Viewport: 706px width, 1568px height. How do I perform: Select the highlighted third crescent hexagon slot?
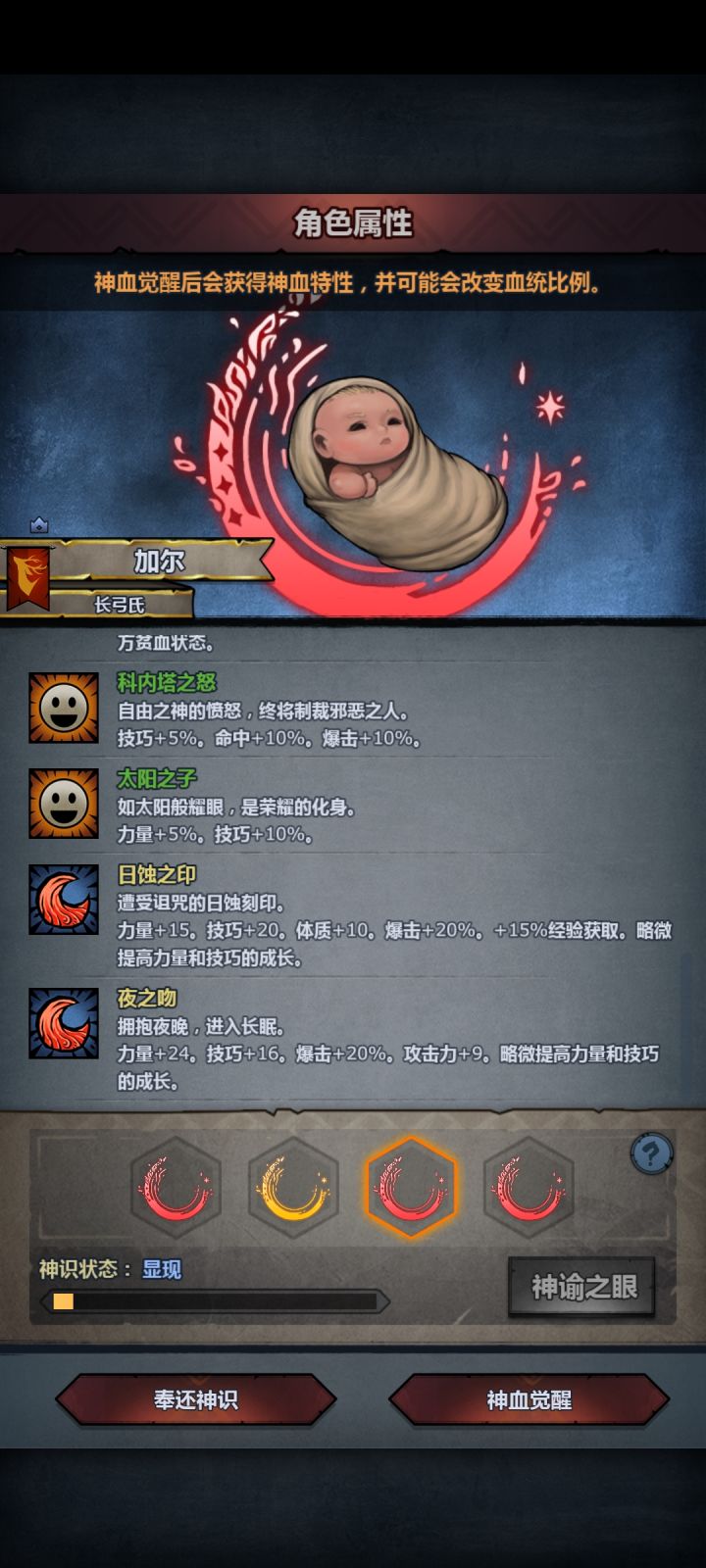click(411, 1189)
